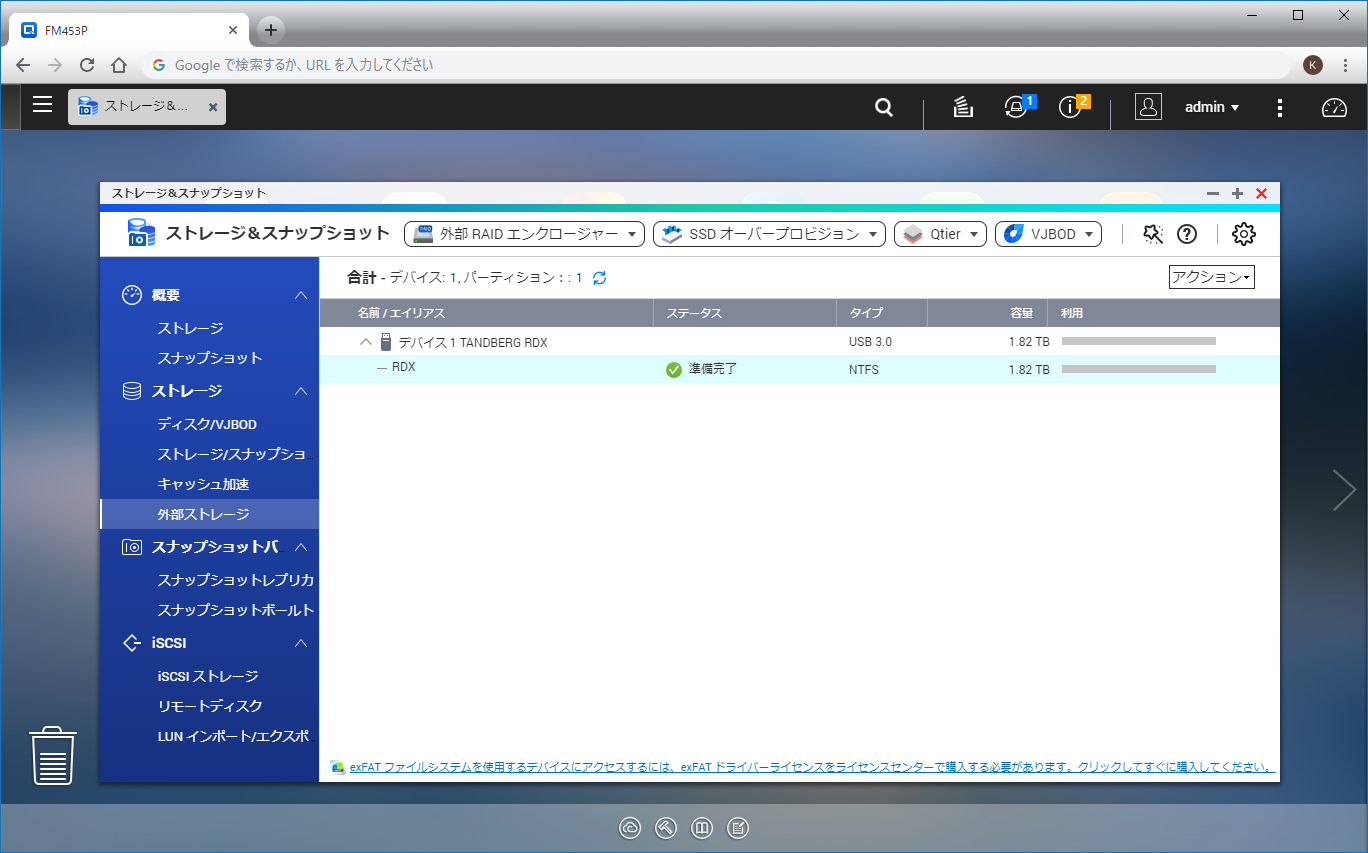Open the Qtier dropdown menu
1368x853 pixels.
click(x=940, y=234)
